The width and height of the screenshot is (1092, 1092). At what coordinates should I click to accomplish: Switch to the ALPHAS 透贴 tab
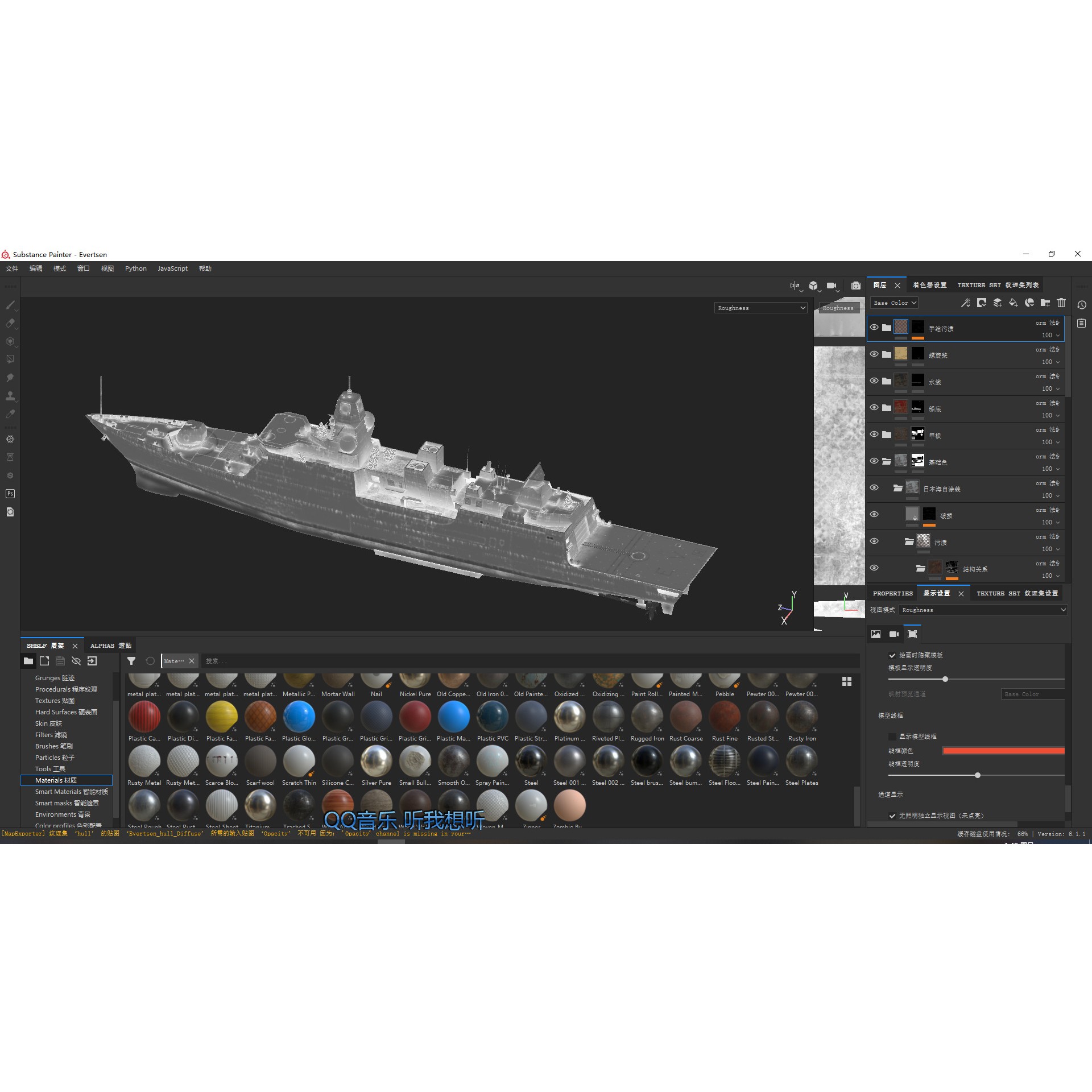[110, 646]
